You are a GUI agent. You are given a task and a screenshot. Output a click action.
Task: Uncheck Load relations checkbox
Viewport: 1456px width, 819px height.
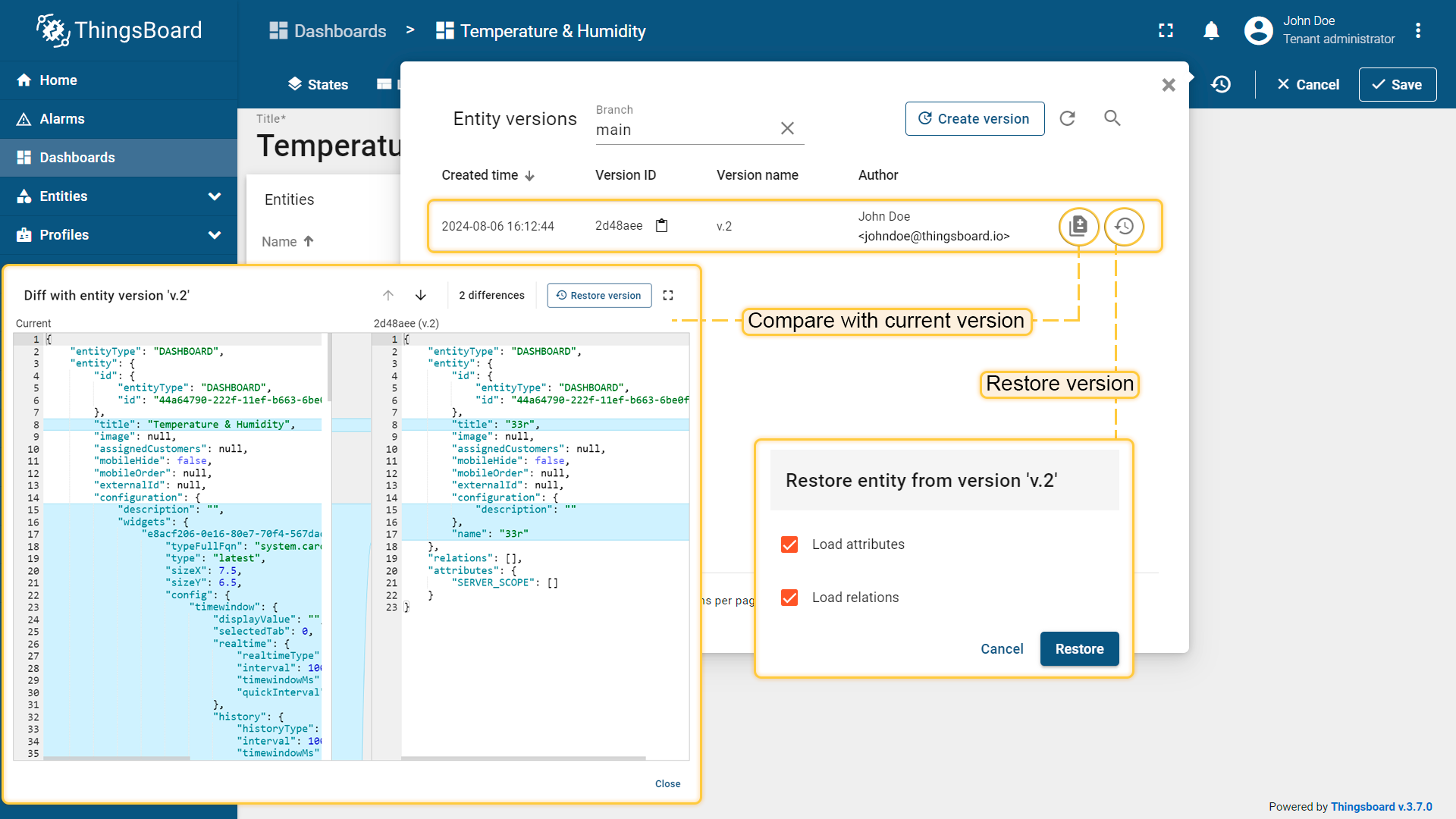pos(789,598)
